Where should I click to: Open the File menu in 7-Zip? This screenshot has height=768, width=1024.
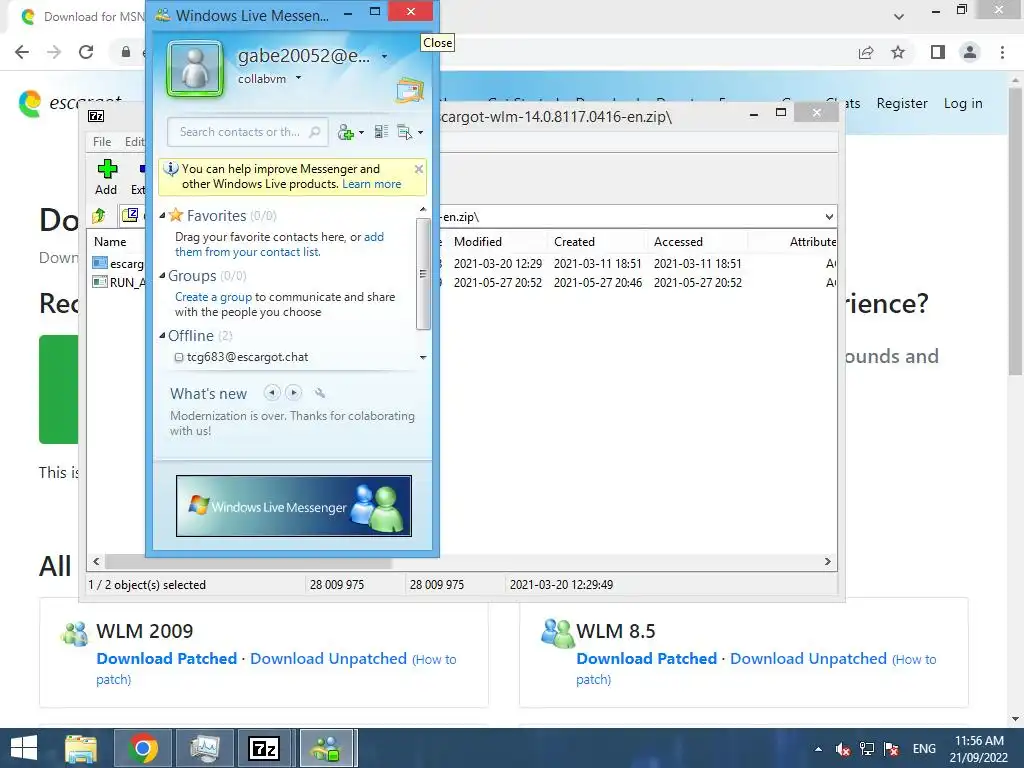tap(102, 142)
